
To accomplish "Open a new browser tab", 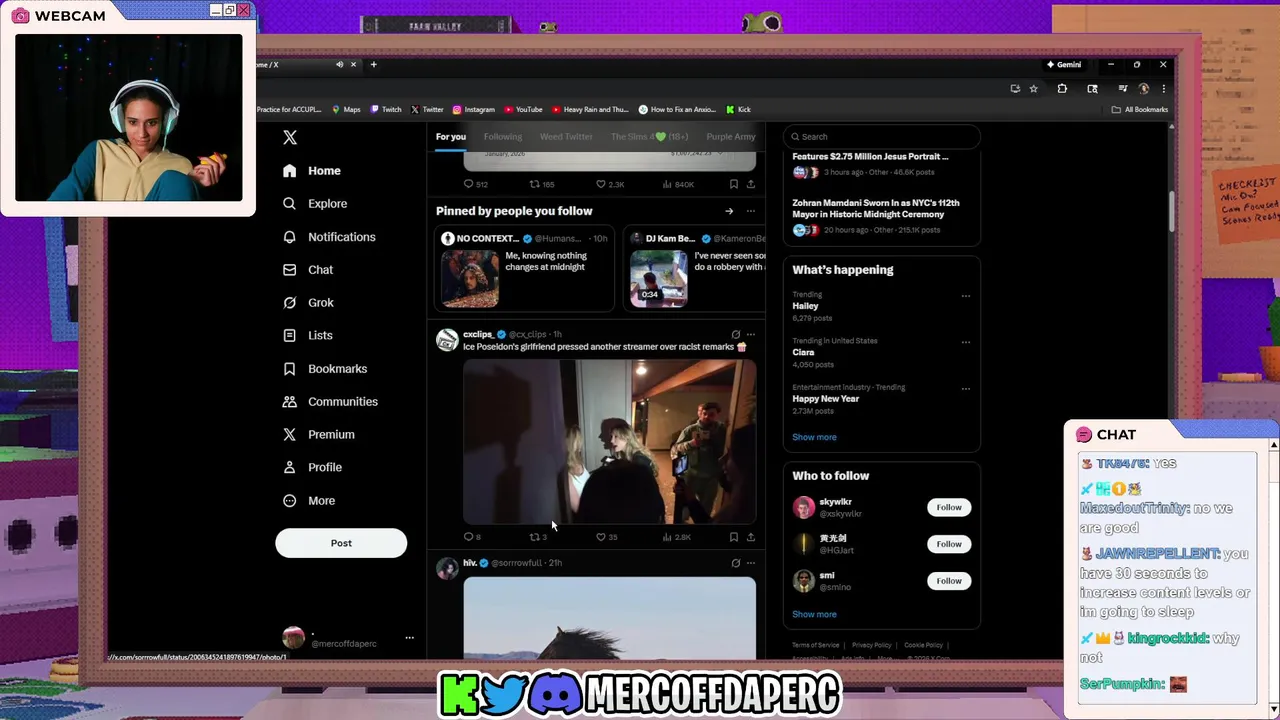I will tap(374, 65).
